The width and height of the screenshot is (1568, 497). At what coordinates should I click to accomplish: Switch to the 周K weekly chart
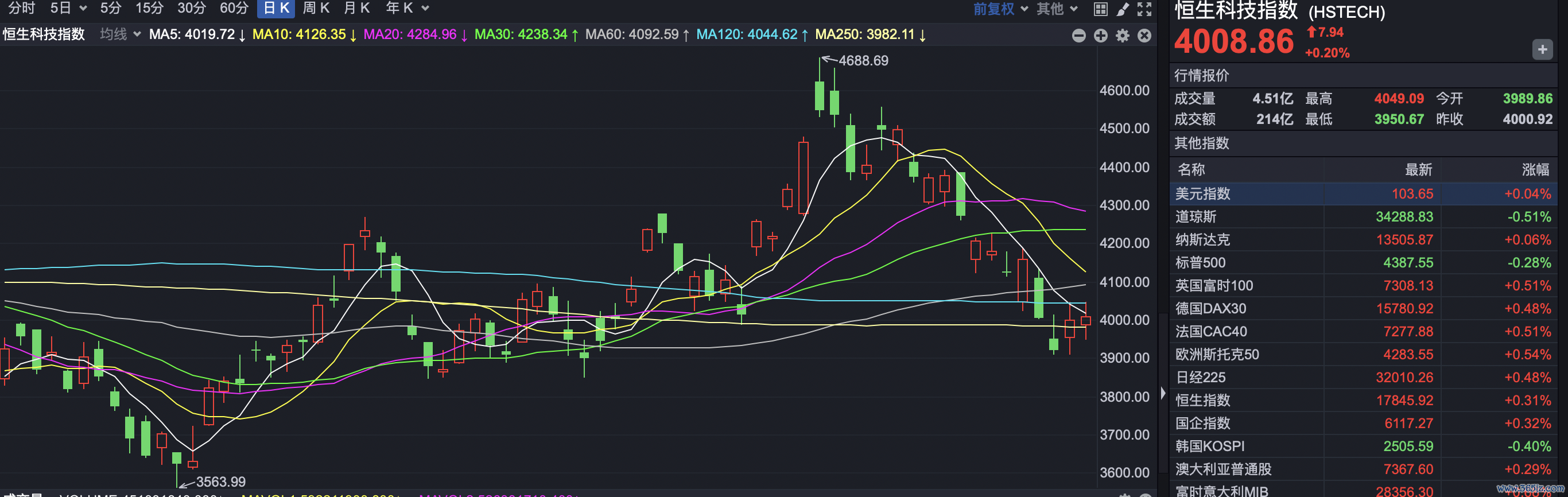316,8
